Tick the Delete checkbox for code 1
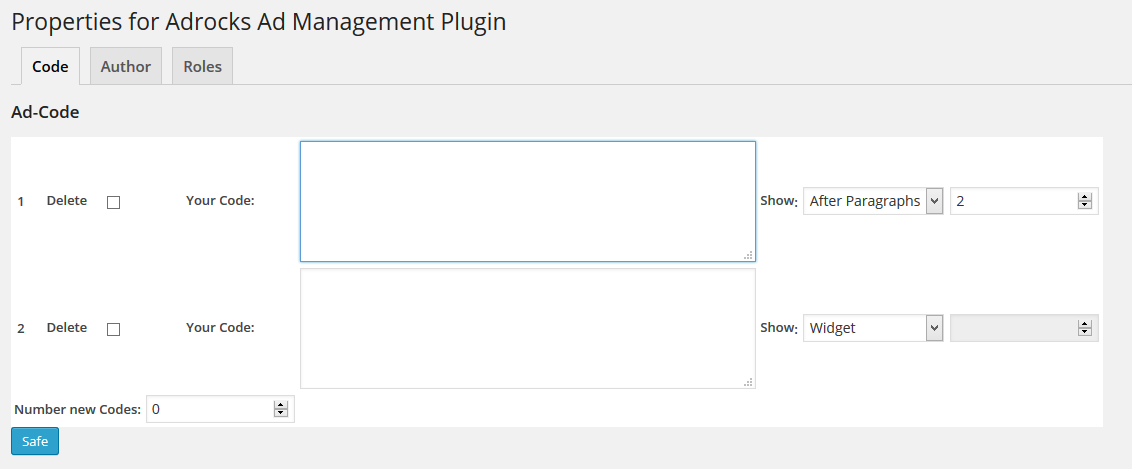 (113, 203)
